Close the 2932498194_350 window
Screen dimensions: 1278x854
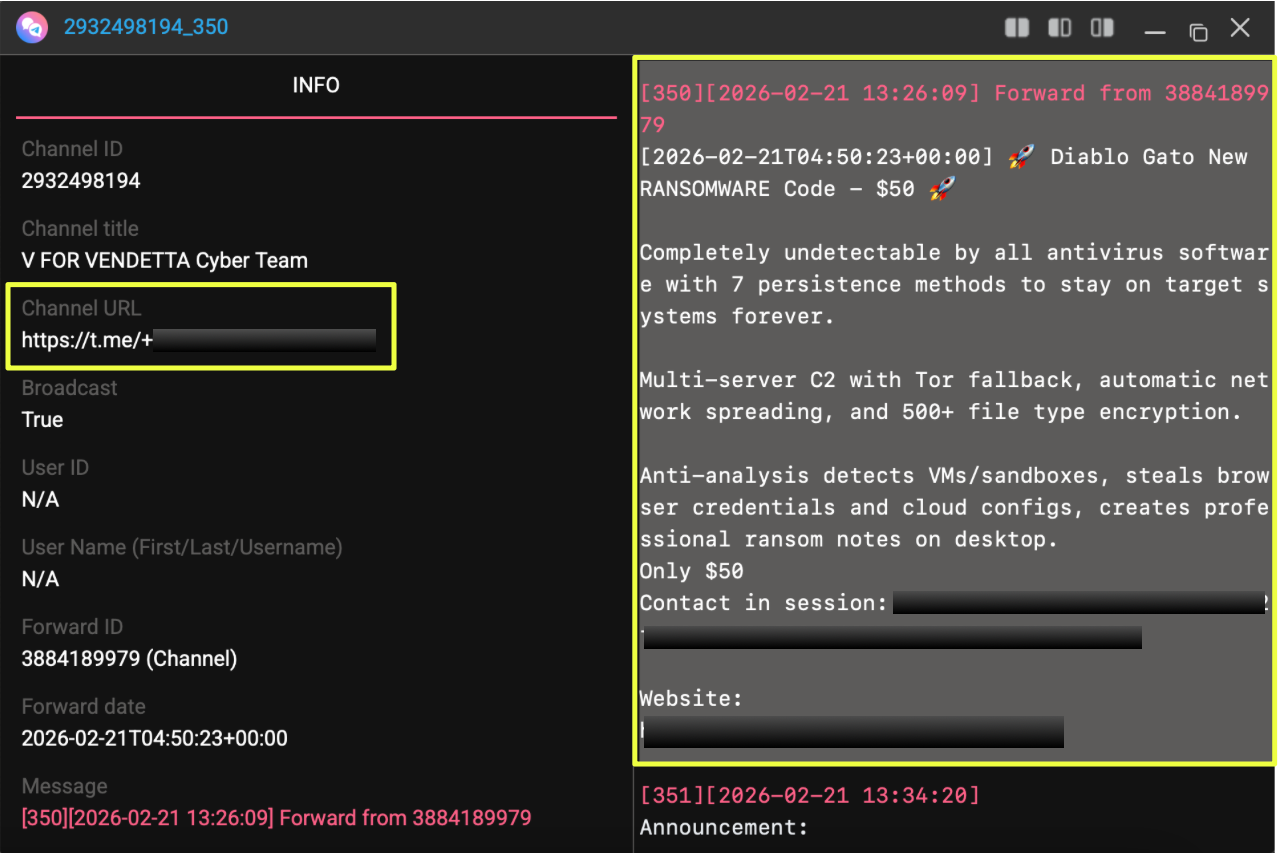(x=1240, y=28)
